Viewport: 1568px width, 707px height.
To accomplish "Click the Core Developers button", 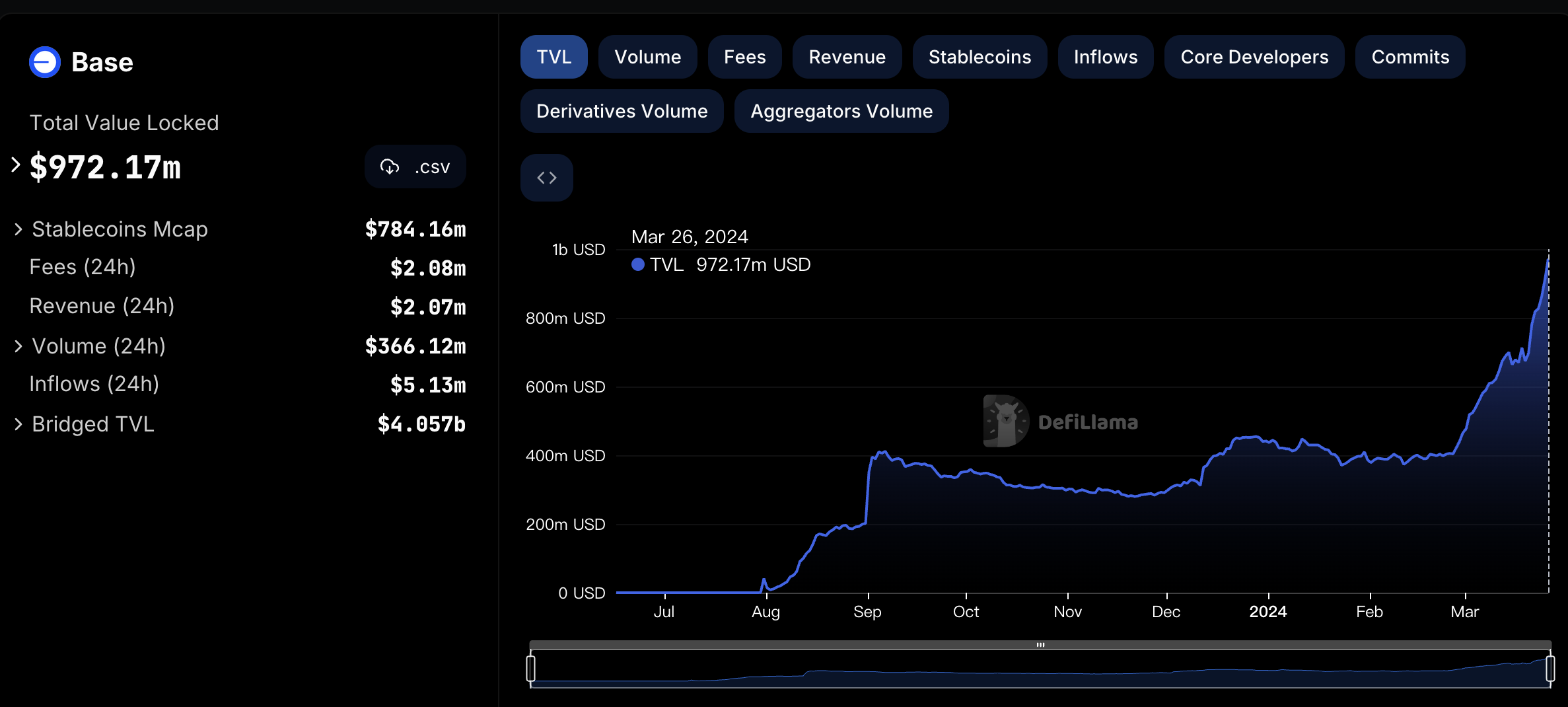I will (1254, 57).
